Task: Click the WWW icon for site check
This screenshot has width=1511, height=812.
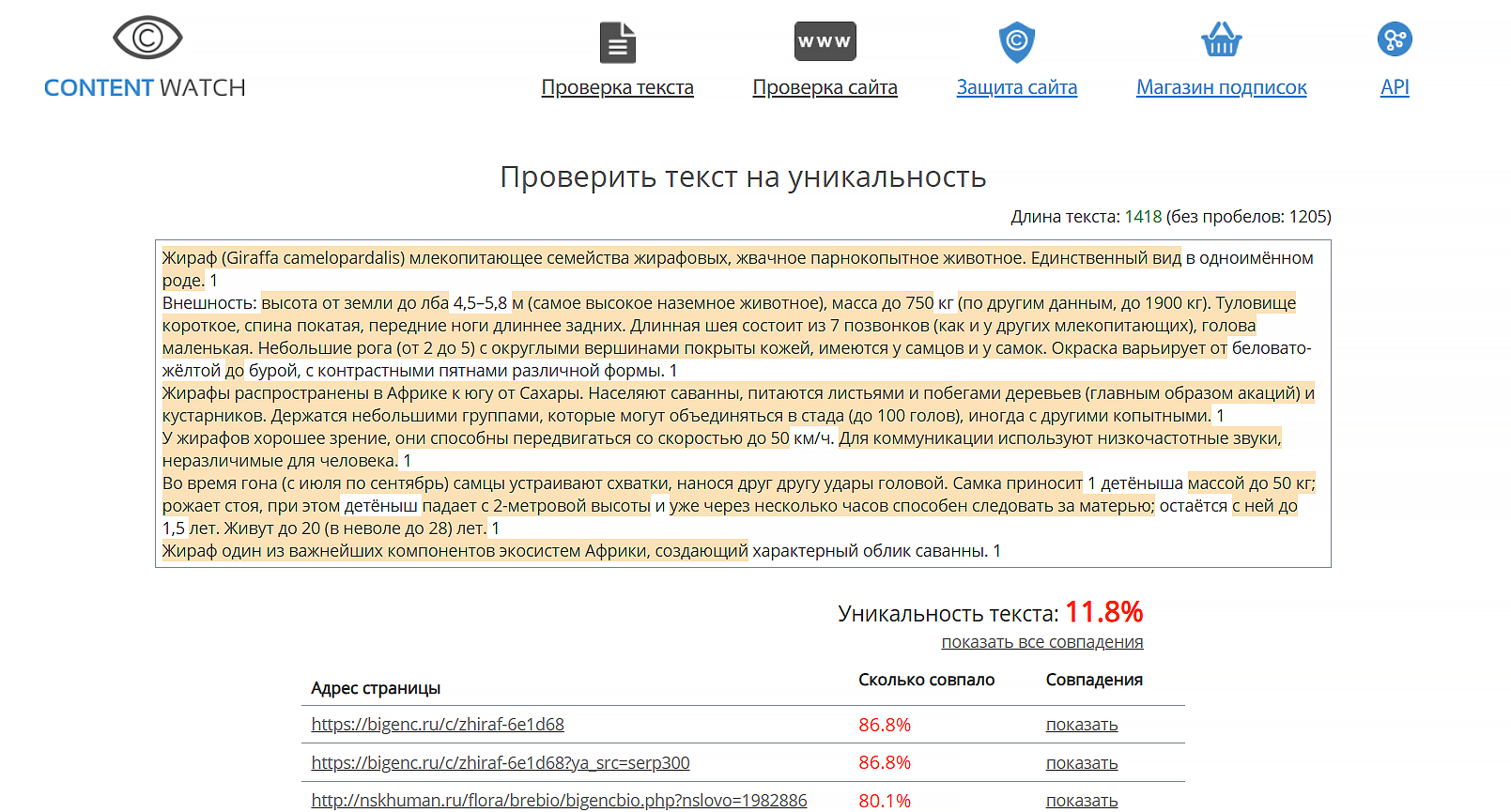Action: pyautogui.click(x=825, y=41)
